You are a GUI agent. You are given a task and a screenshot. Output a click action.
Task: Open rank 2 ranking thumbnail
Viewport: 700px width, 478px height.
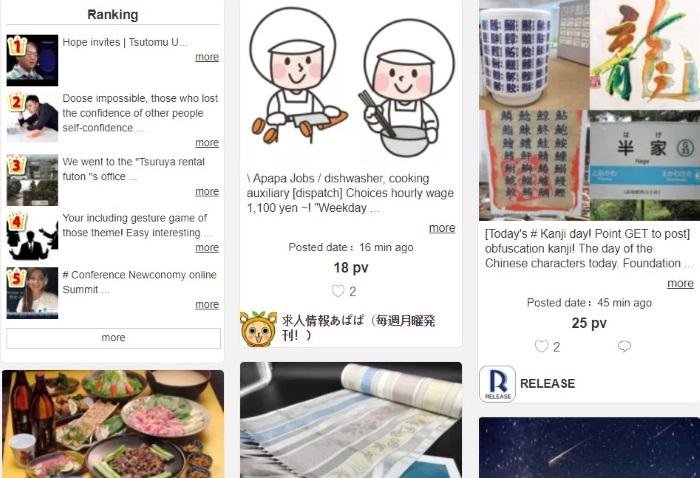[32, 117]
